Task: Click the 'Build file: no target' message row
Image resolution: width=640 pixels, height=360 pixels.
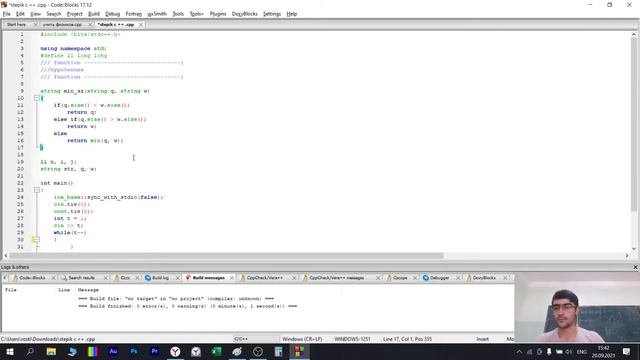Action: (x=176, y=299)
